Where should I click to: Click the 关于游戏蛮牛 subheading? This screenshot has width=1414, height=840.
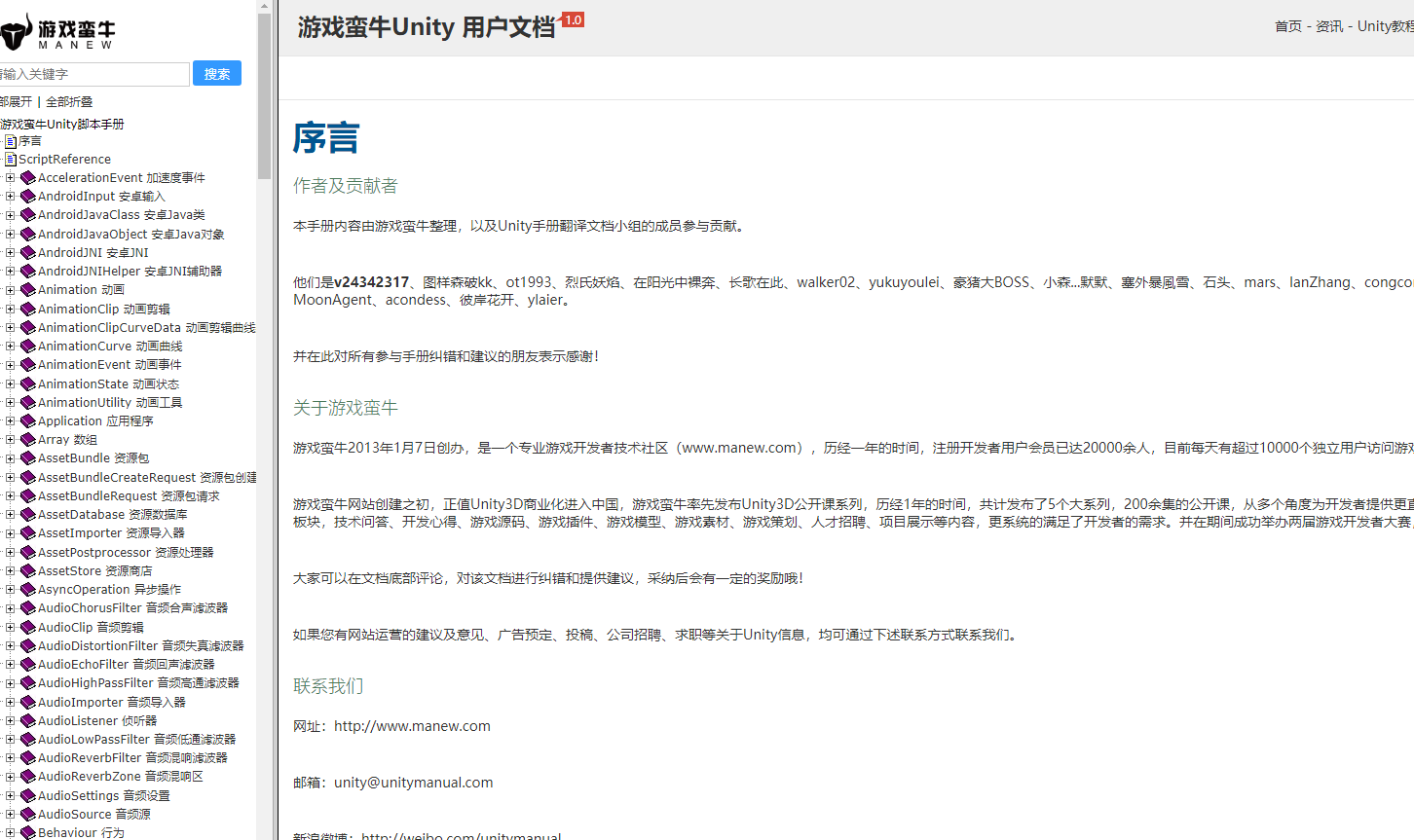tap(346, 408)
